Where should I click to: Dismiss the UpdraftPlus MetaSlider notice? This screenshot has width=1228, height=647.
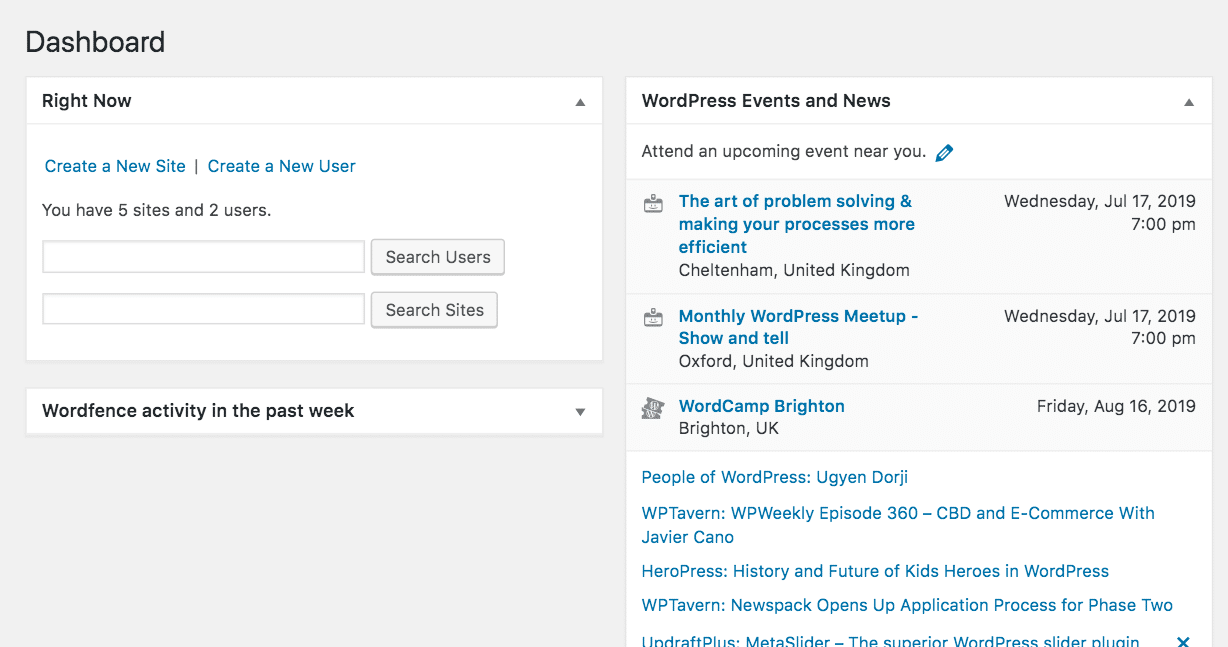[1183, 641]
